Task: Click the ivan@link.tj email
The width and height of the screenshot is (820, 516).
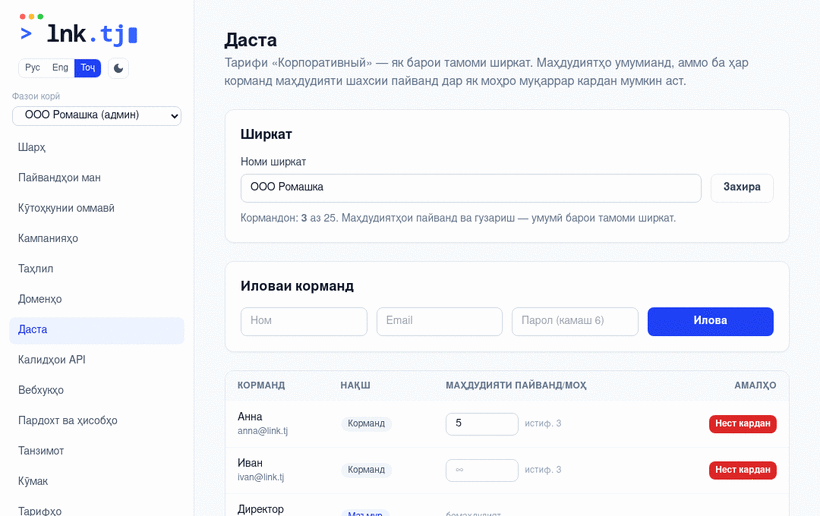Action: pyautogui.click(x=260, y=477)
